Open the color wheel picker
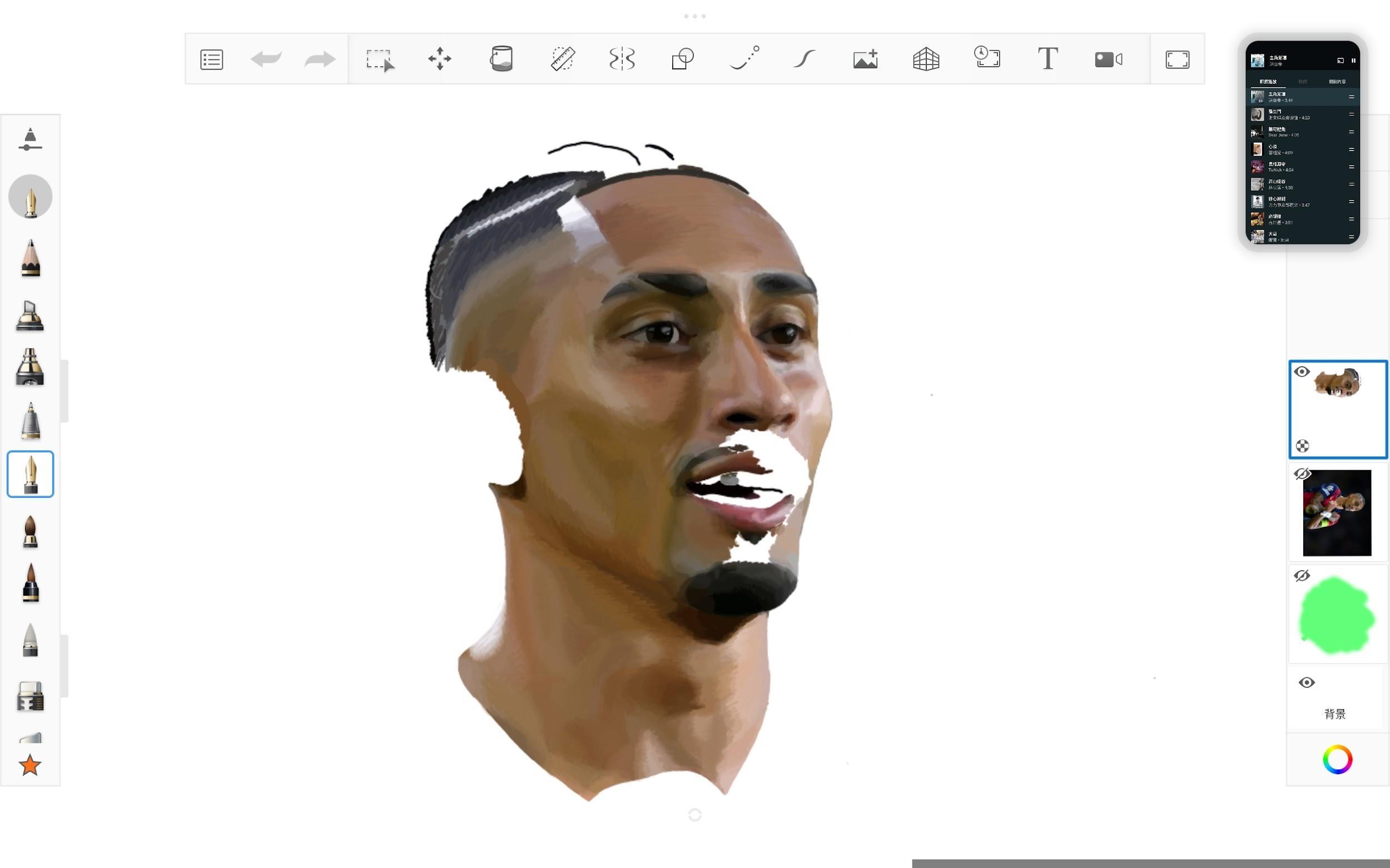The image size is (1390, 868). point(1337,760)
